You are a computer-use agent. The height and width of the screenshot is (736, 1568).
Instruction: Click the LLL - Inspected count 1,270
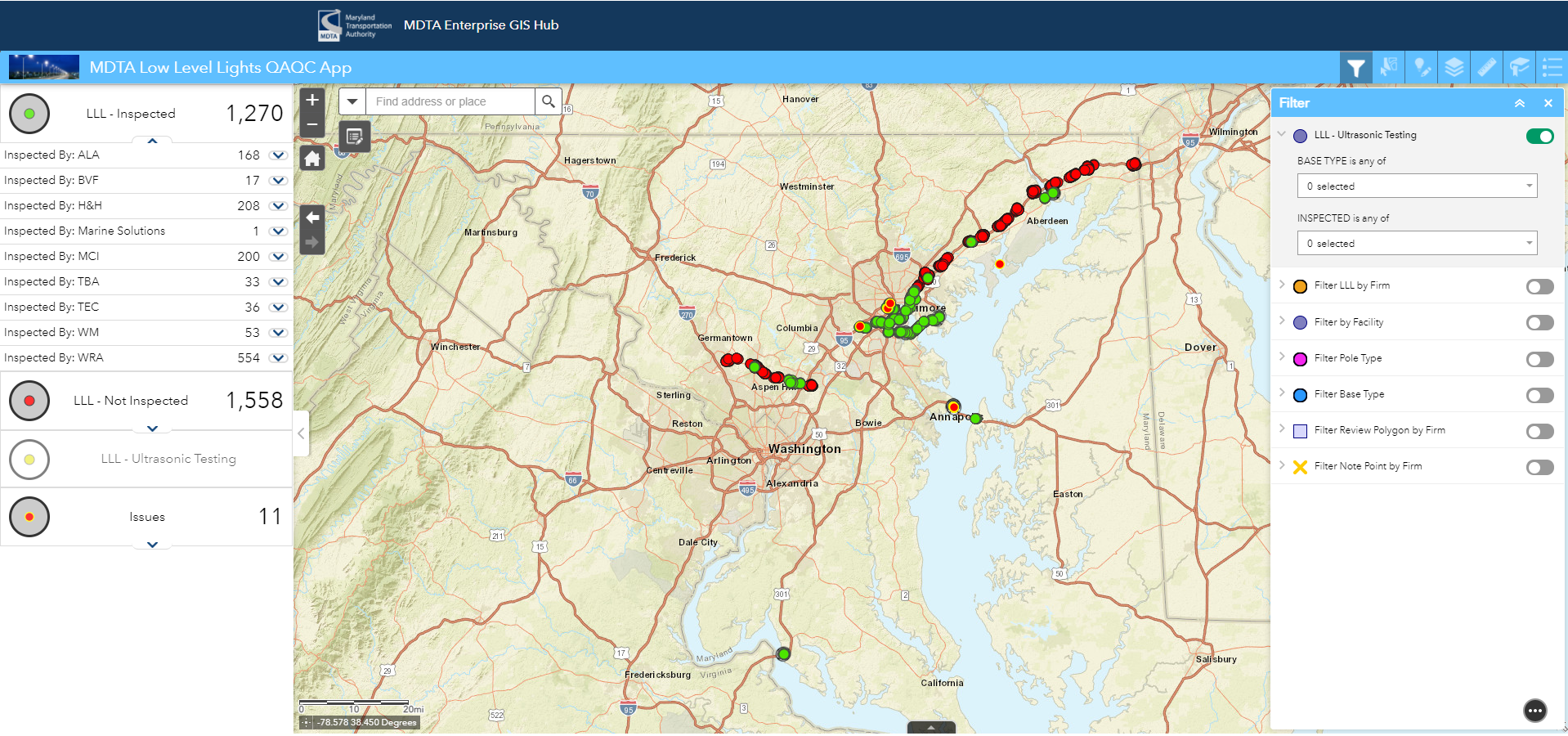click(x=254, y=114)
